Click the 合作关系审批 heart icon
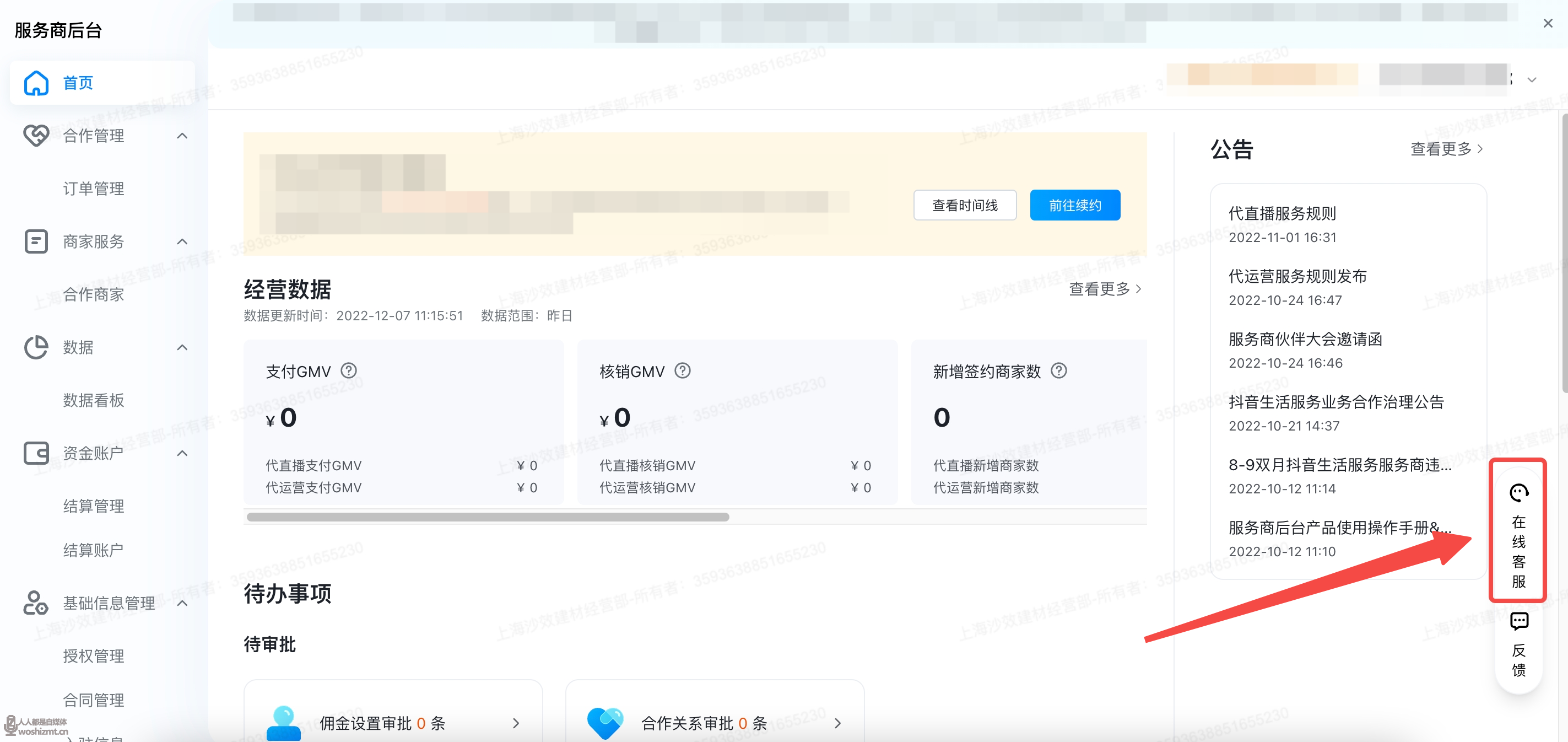 click(605, 724)
